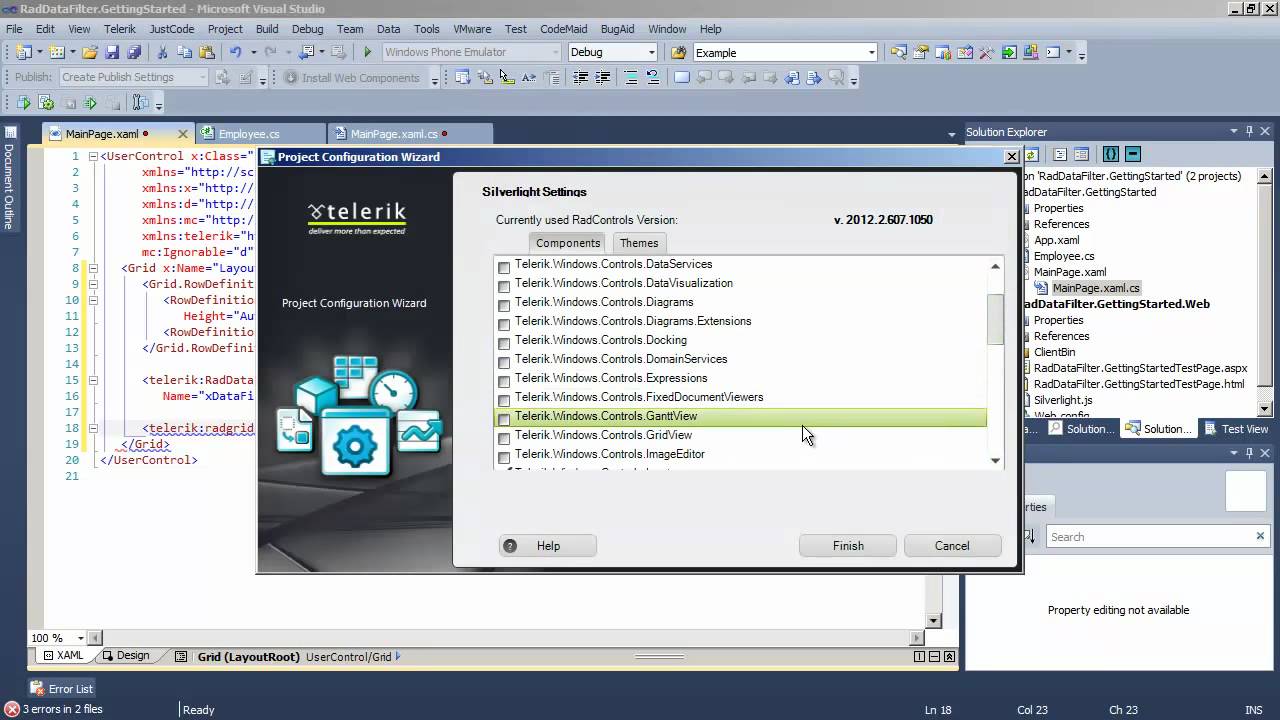Click the Uncomment Lines icon

tap(653, 77)
